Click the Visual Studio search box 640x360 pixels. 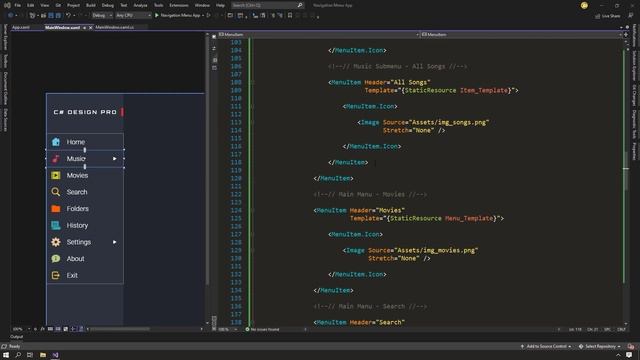point(267,5)
